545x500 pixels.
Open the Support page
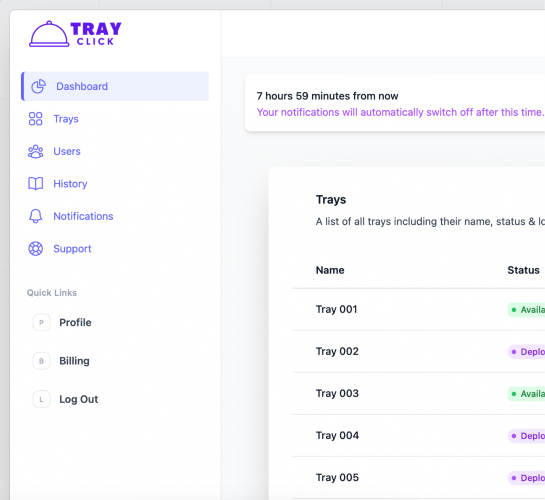(x=72, y=248)
